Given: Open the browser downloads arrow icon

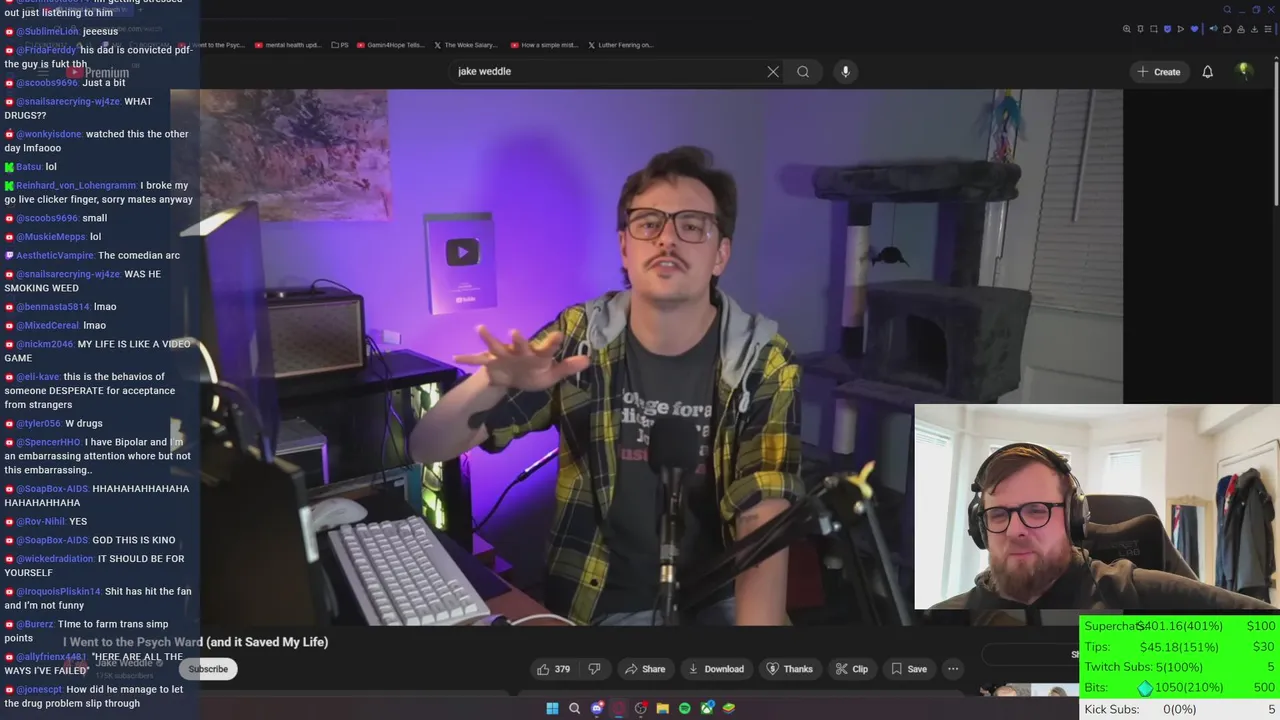Looking at the screenshot, I should point(1254,29).
